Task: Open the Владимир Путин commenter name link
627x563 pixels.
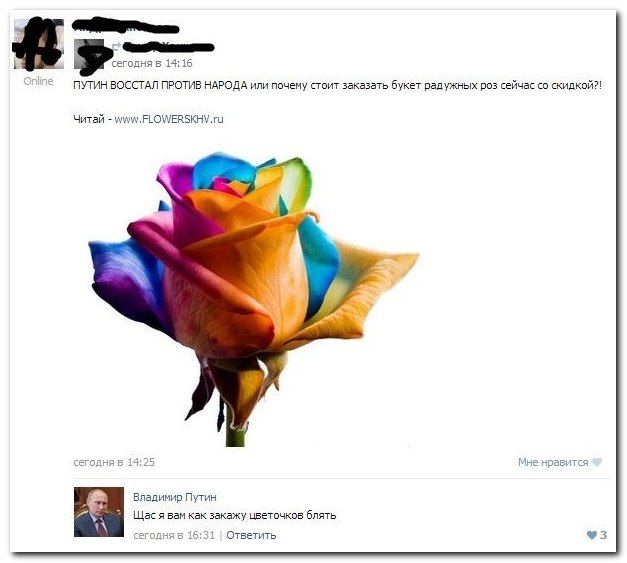Action: coord(175,497)
